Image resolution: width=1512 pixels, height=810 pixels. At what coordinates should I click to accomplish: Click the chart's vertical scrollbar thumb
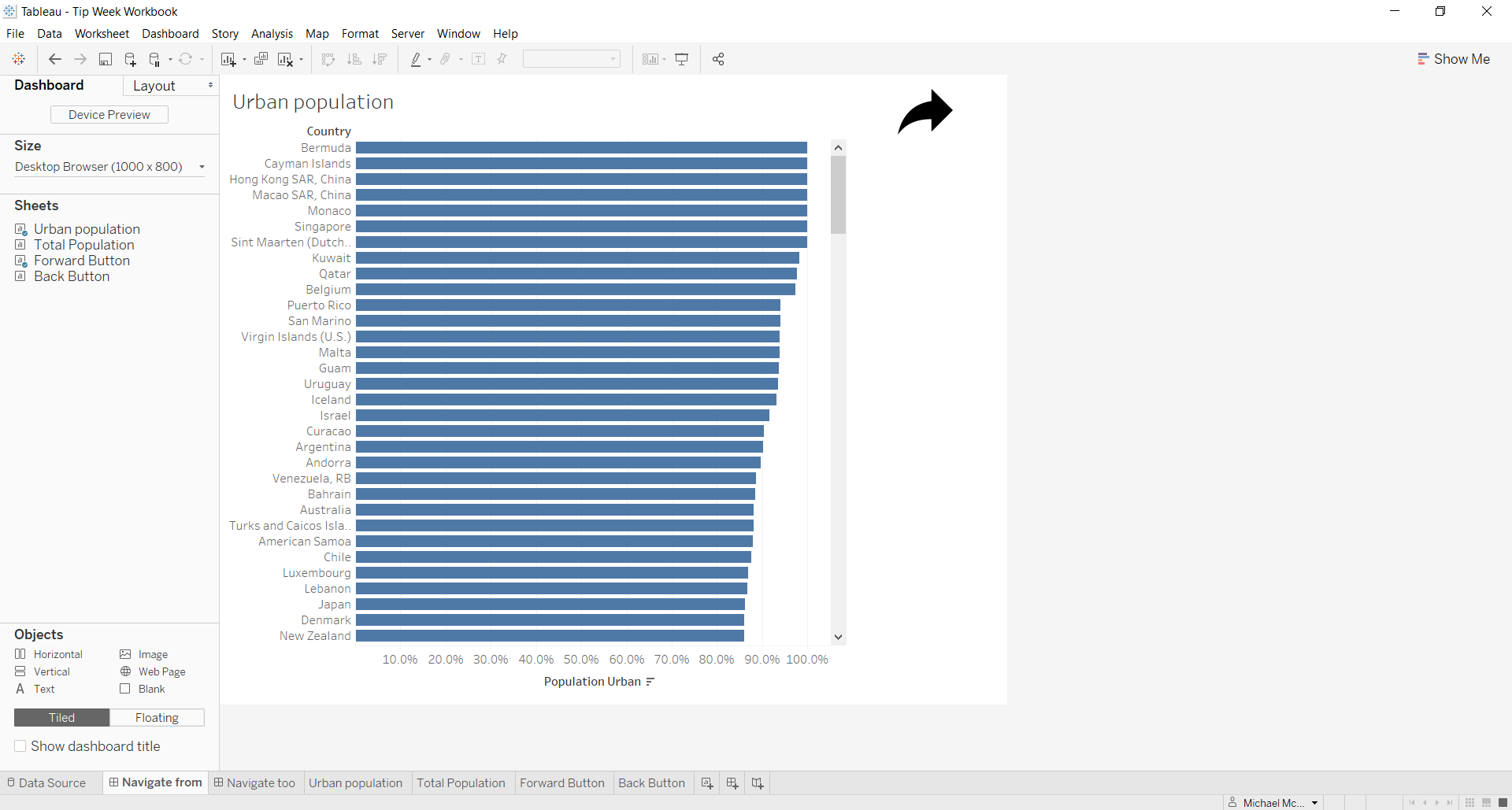pyautogui.click(x=838, y=194)
